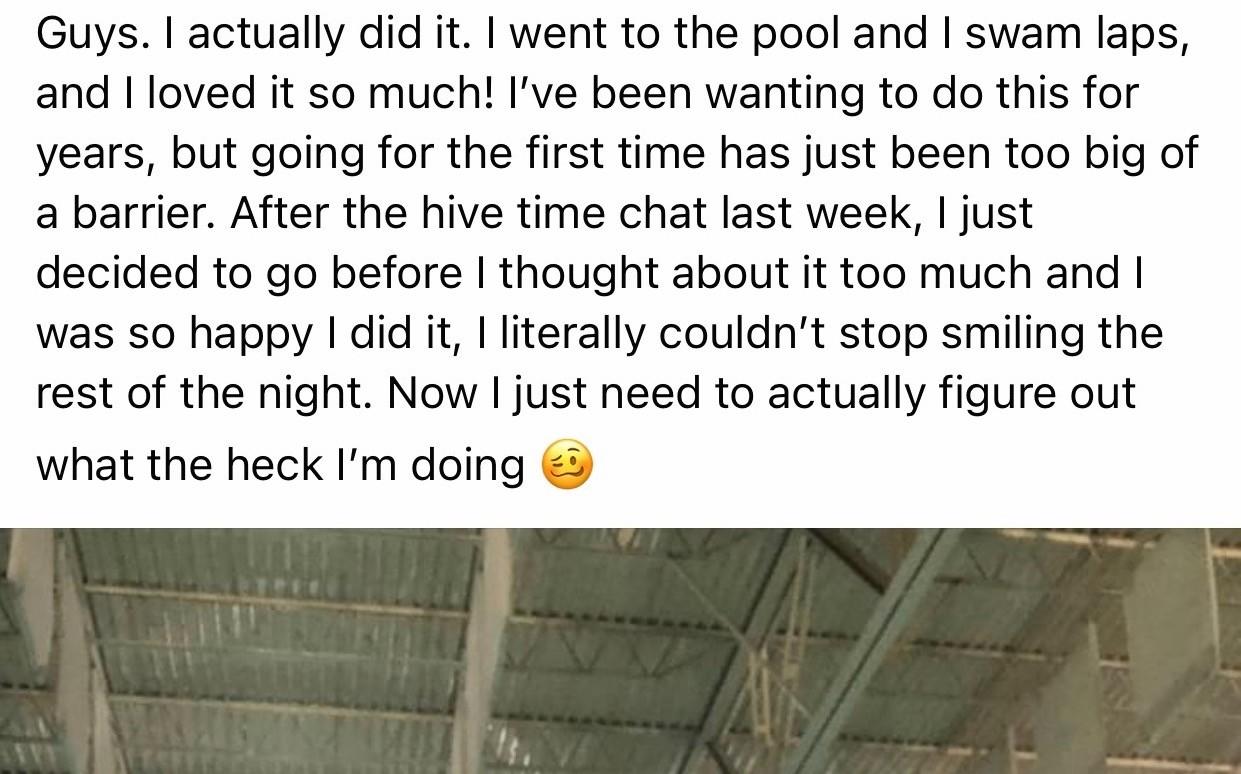The image size is (1241, 774).
Task: Select the word "barrier" in the post text
Action: point(137,215)
